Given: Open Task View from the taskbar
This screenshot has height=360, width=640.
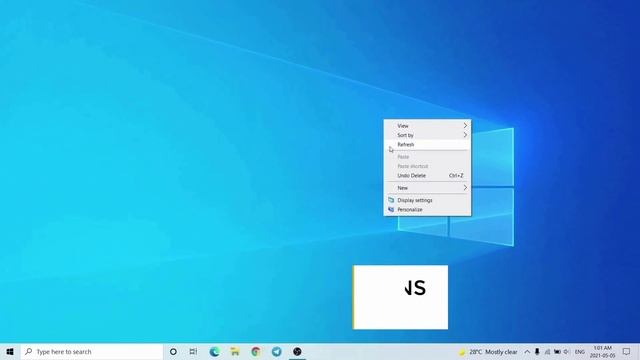Looking at the screenshot, I should coord(193,351).
